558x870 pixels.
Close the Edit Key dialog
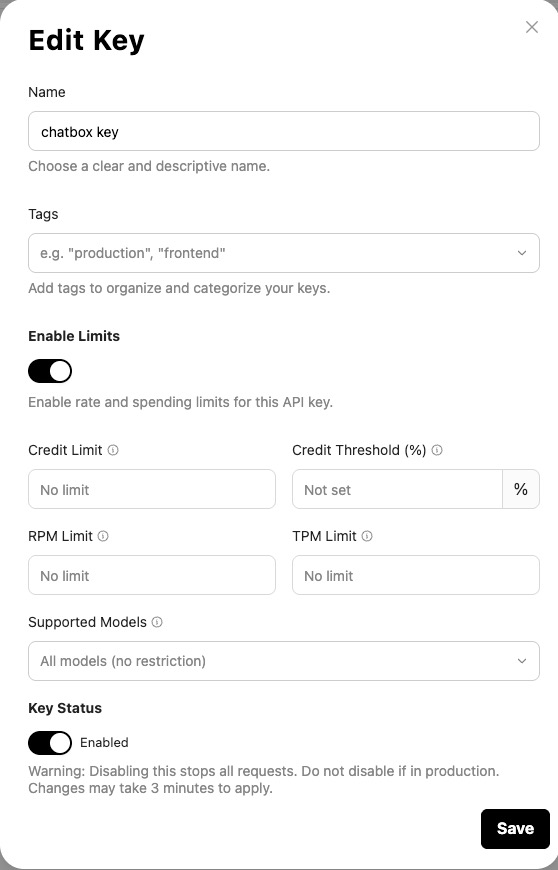click(532, 27)
